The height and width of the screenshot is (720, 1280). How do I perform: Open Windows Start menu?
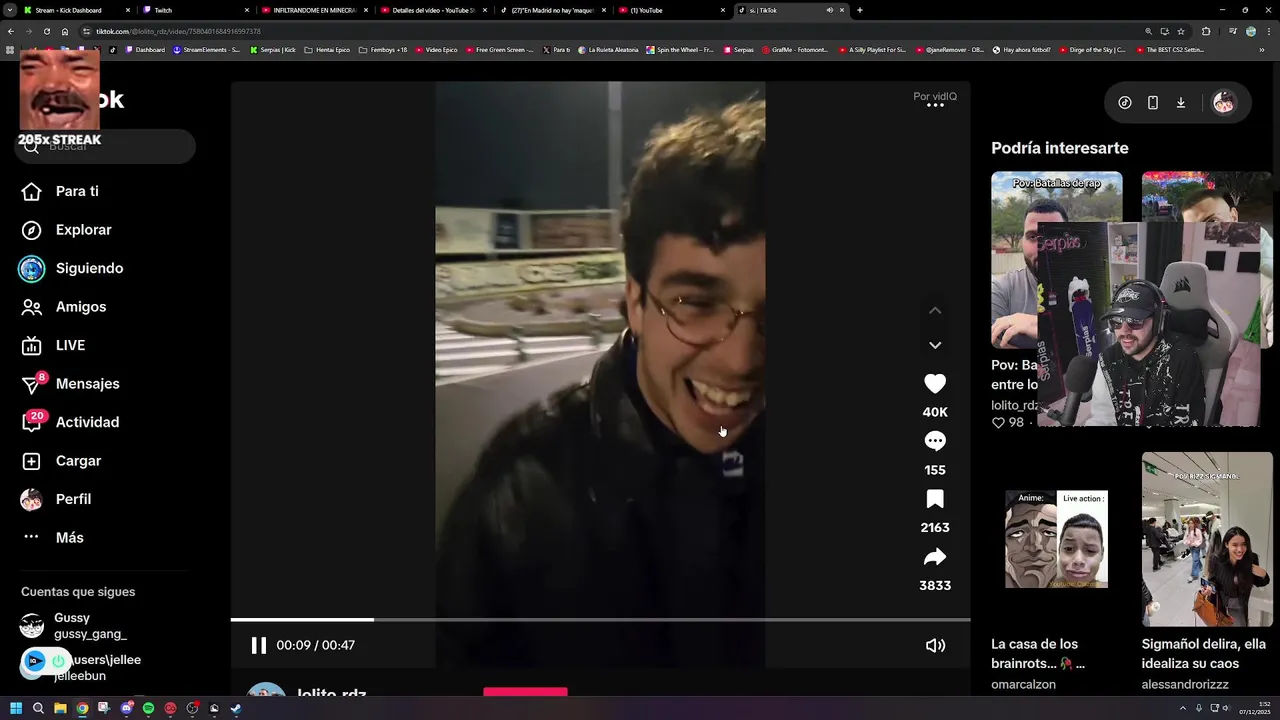coord(16,708)
